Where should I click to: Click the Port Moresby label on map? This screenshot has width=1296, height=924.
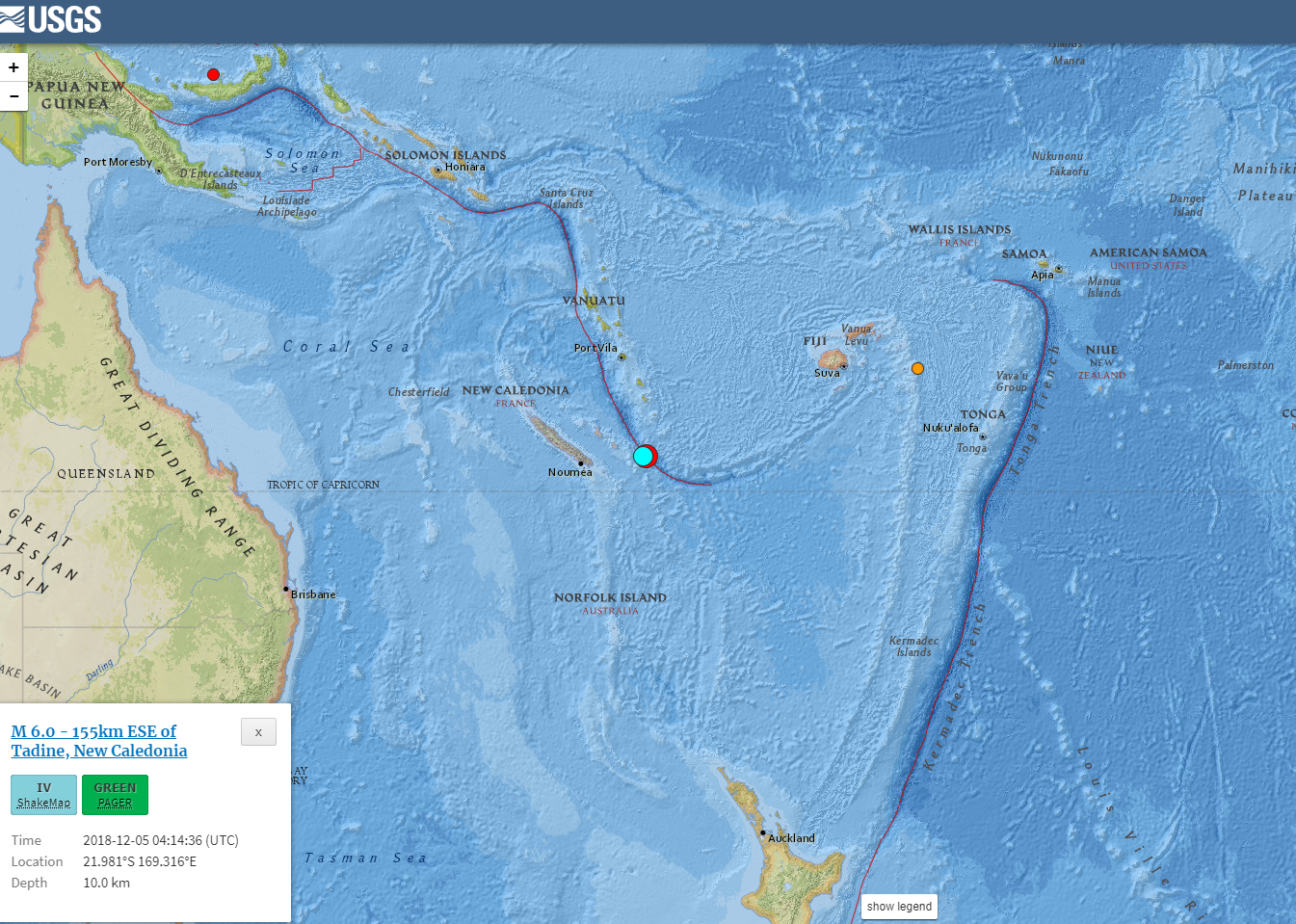[x=118, y=162]
